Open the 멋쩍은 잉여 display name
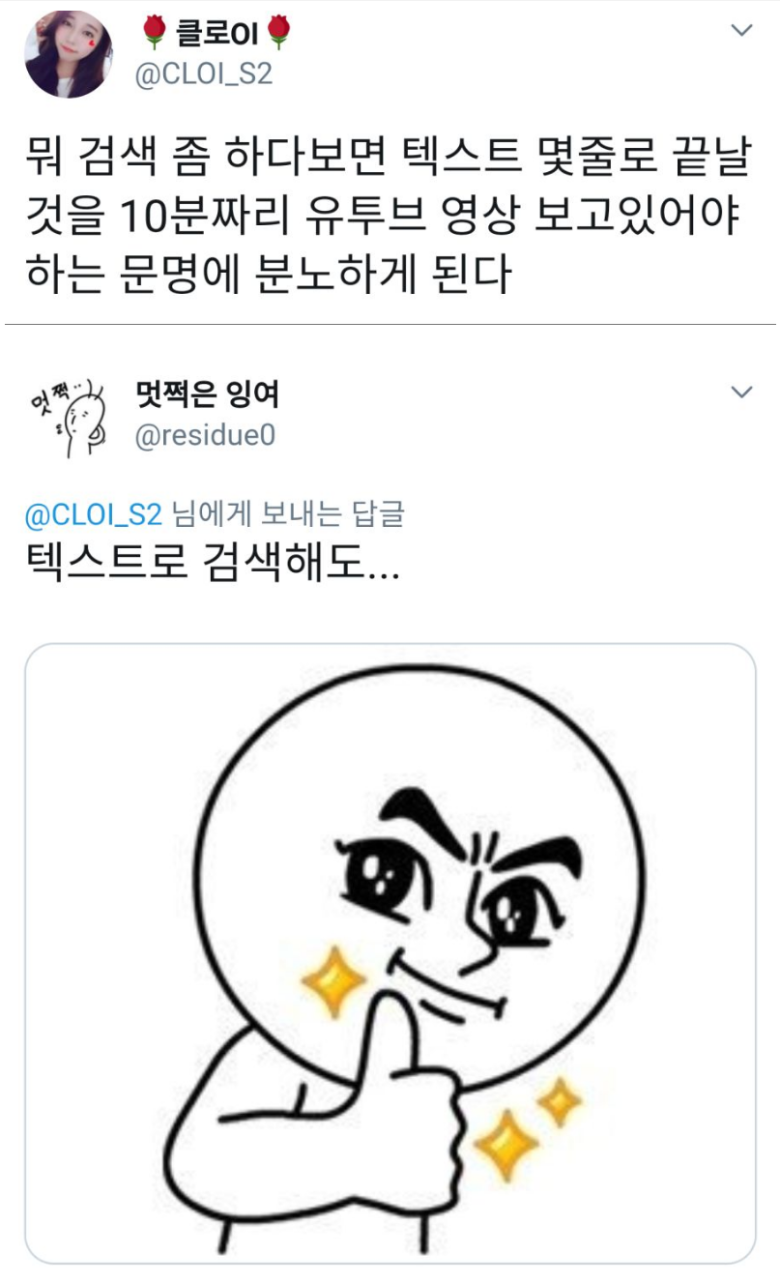780x1283 pixels. pyautogui.click(x=207, y=395)
